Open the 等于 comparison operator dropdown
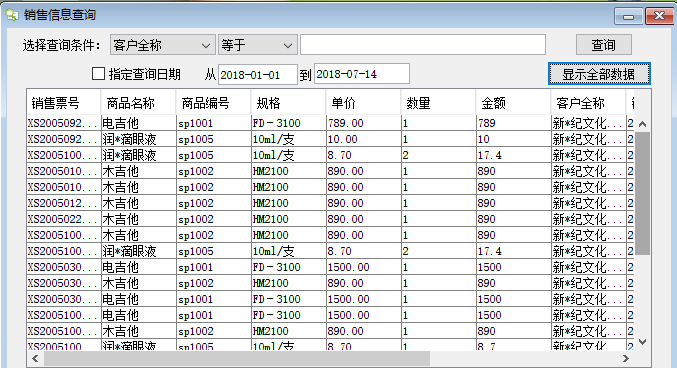Image resolution: width=677 pixels, height=368 pixels. tap(257, 45)
